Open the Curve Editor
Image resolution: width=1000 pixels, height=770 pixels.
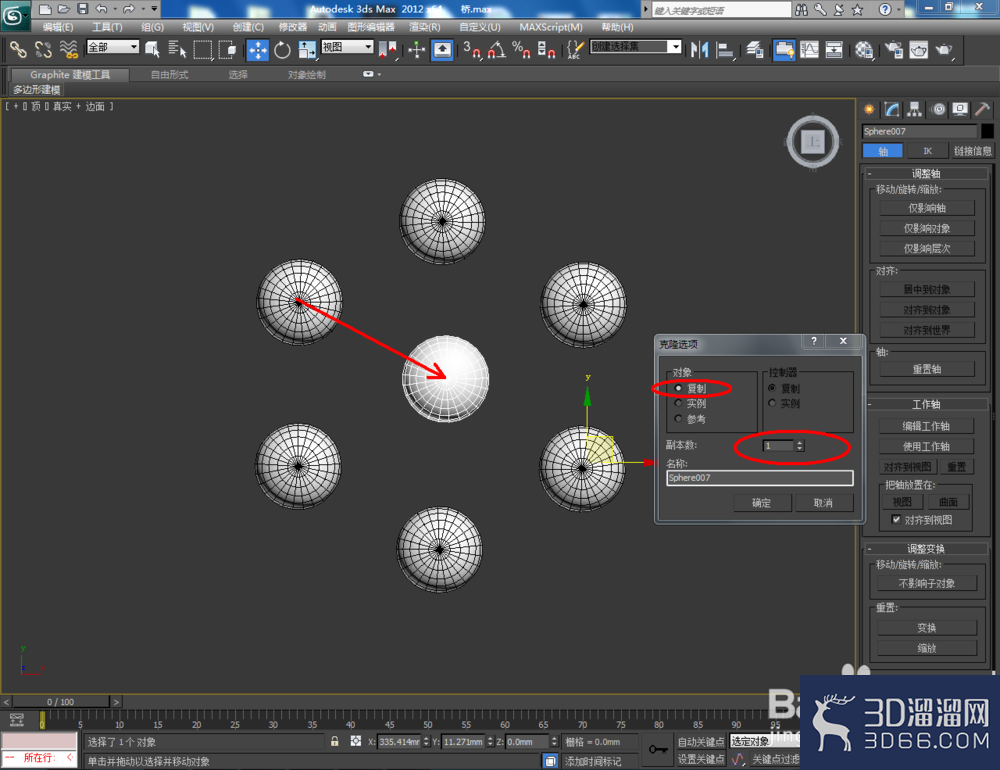pos(809,50)
